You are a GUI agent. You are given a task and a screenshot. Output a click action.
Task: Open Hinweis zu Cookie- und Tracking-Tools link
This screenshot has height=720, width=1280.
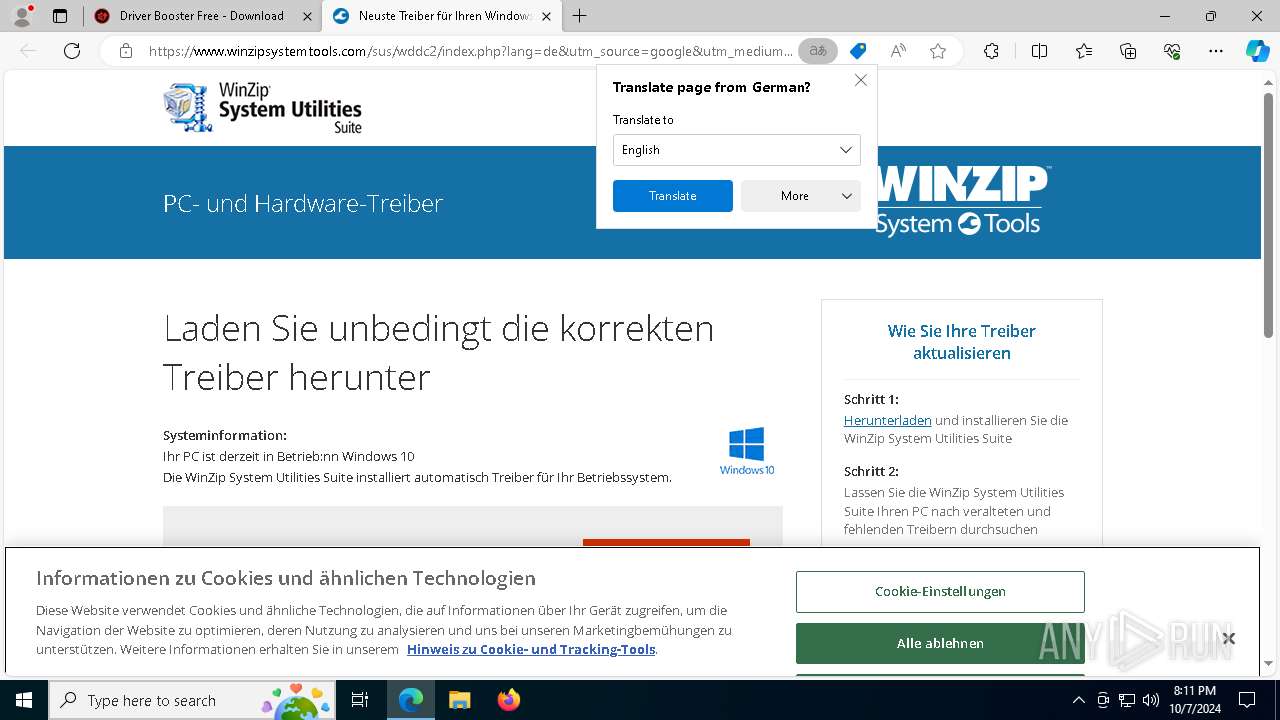point(531,650)
